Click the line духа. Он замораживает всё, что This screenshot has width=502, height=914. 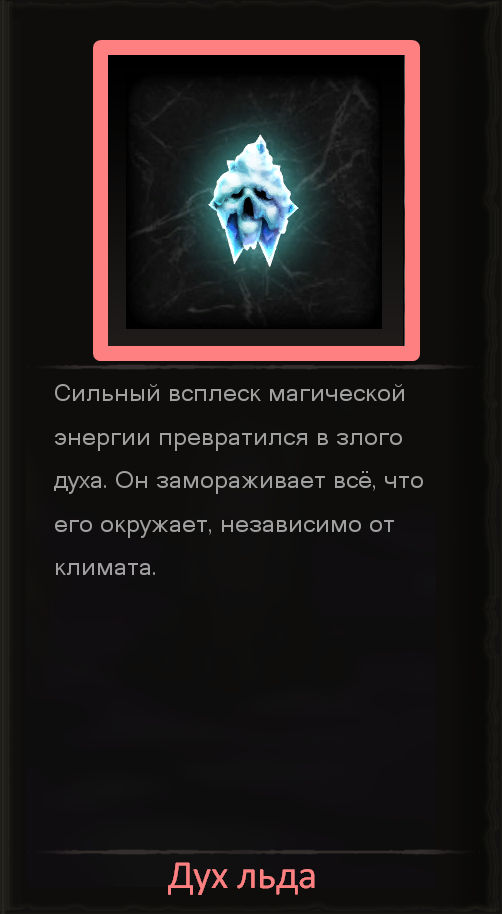click(x=238, y=481)
